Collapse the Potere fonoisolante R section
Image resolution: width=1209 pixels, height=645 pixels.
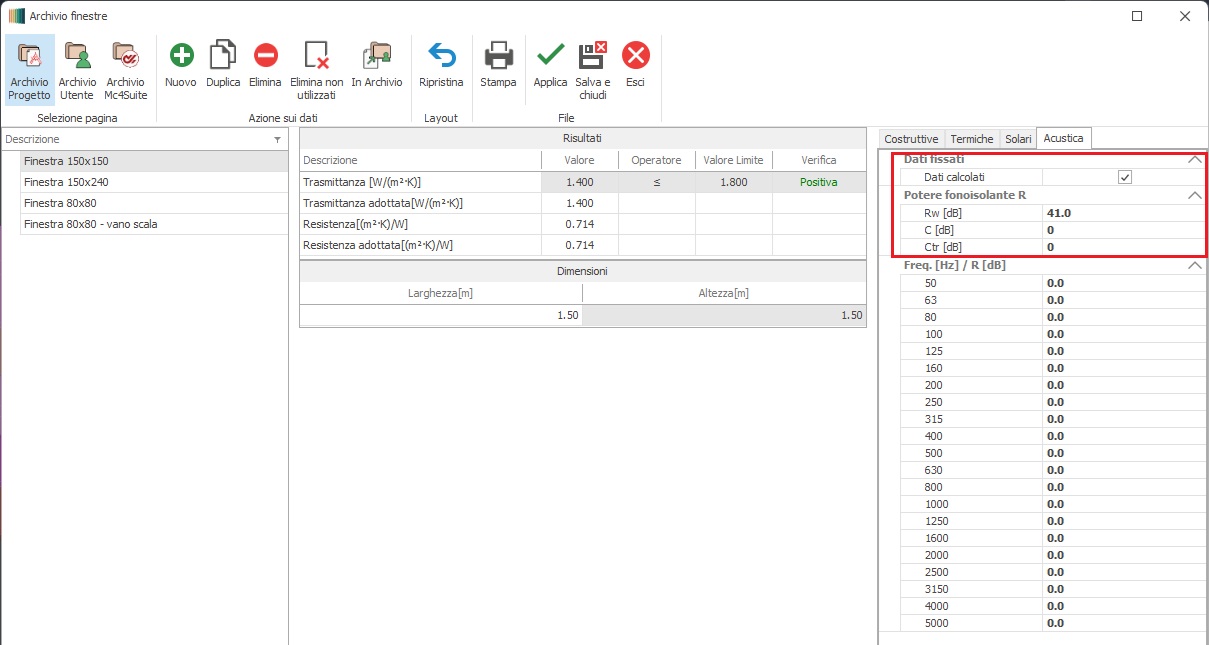click(x=1194, y=195)
